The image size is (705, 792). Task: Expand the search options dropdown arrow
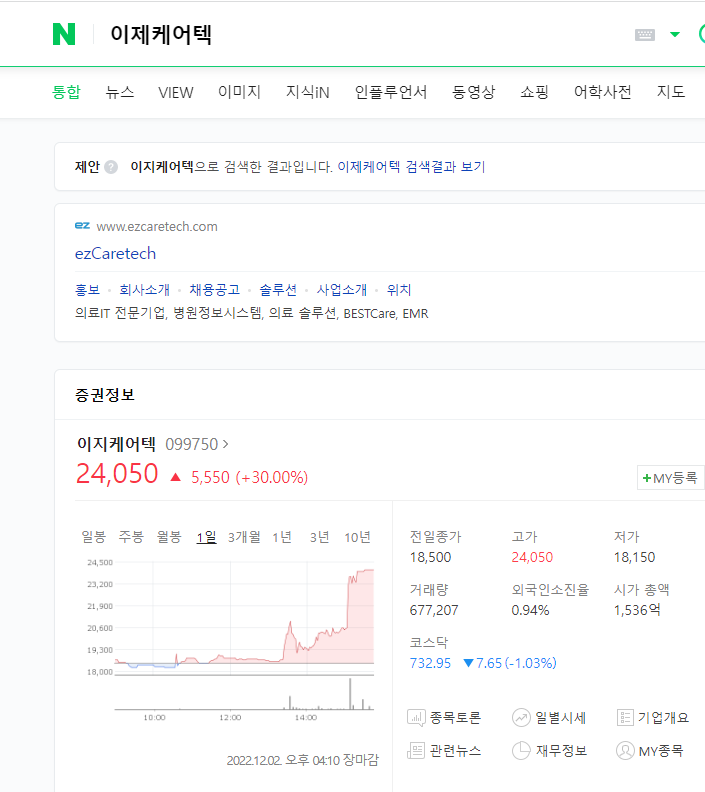675,34
